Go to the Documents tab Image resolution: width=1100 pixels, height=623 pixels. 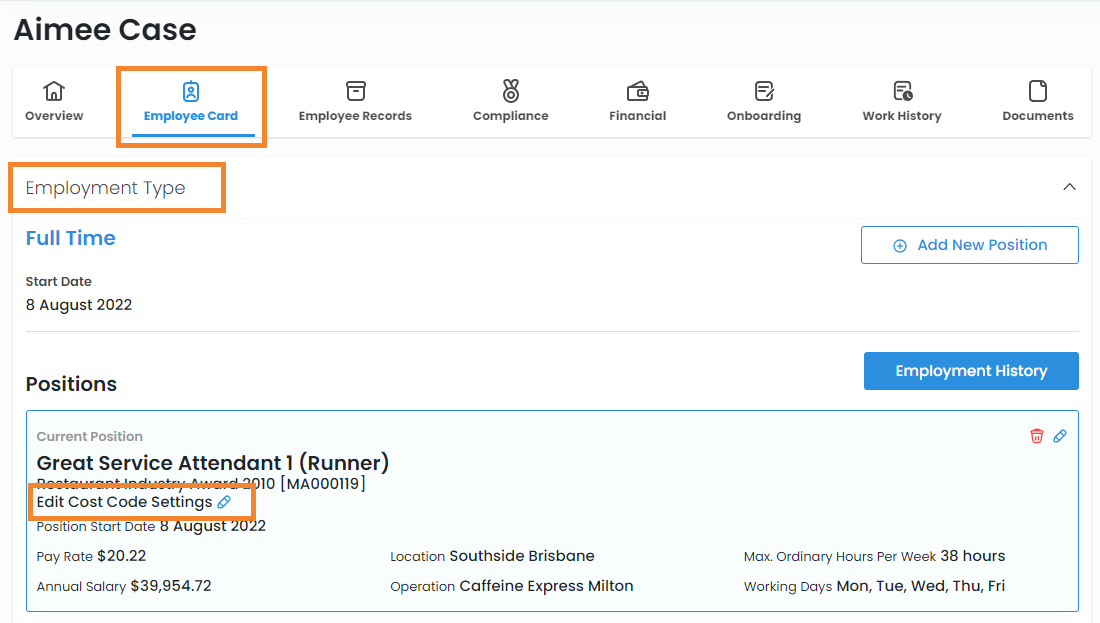[1038, 103]
